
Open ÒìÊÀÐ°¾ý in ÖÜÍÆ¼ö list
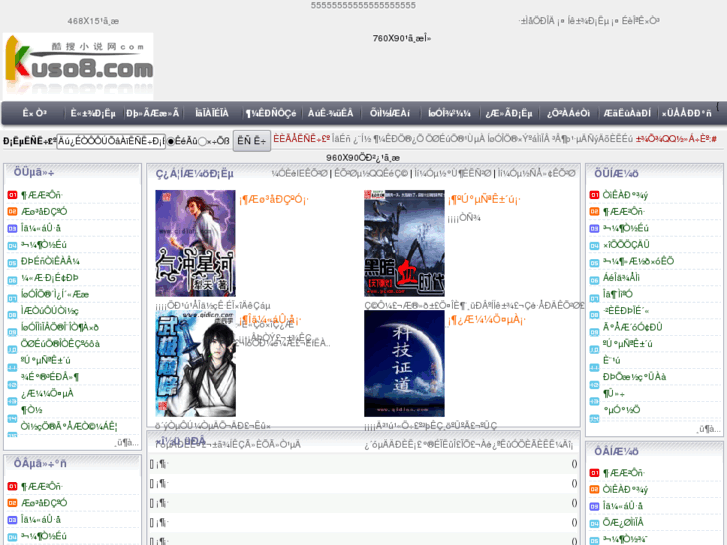tap(625, 195)
